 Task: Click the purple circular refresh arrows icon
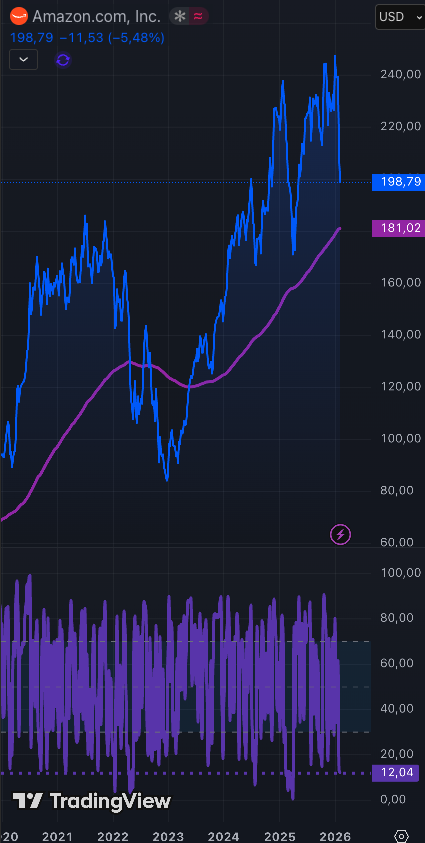pos(63,60)
